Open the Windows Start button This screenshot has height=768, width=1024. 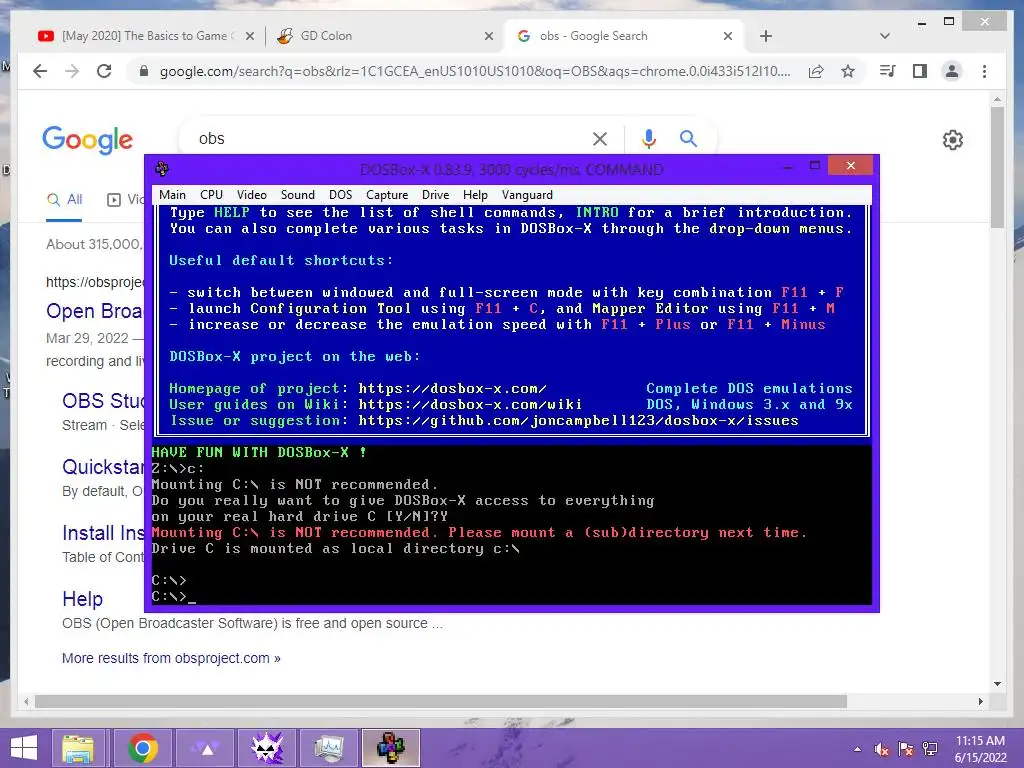24,748
